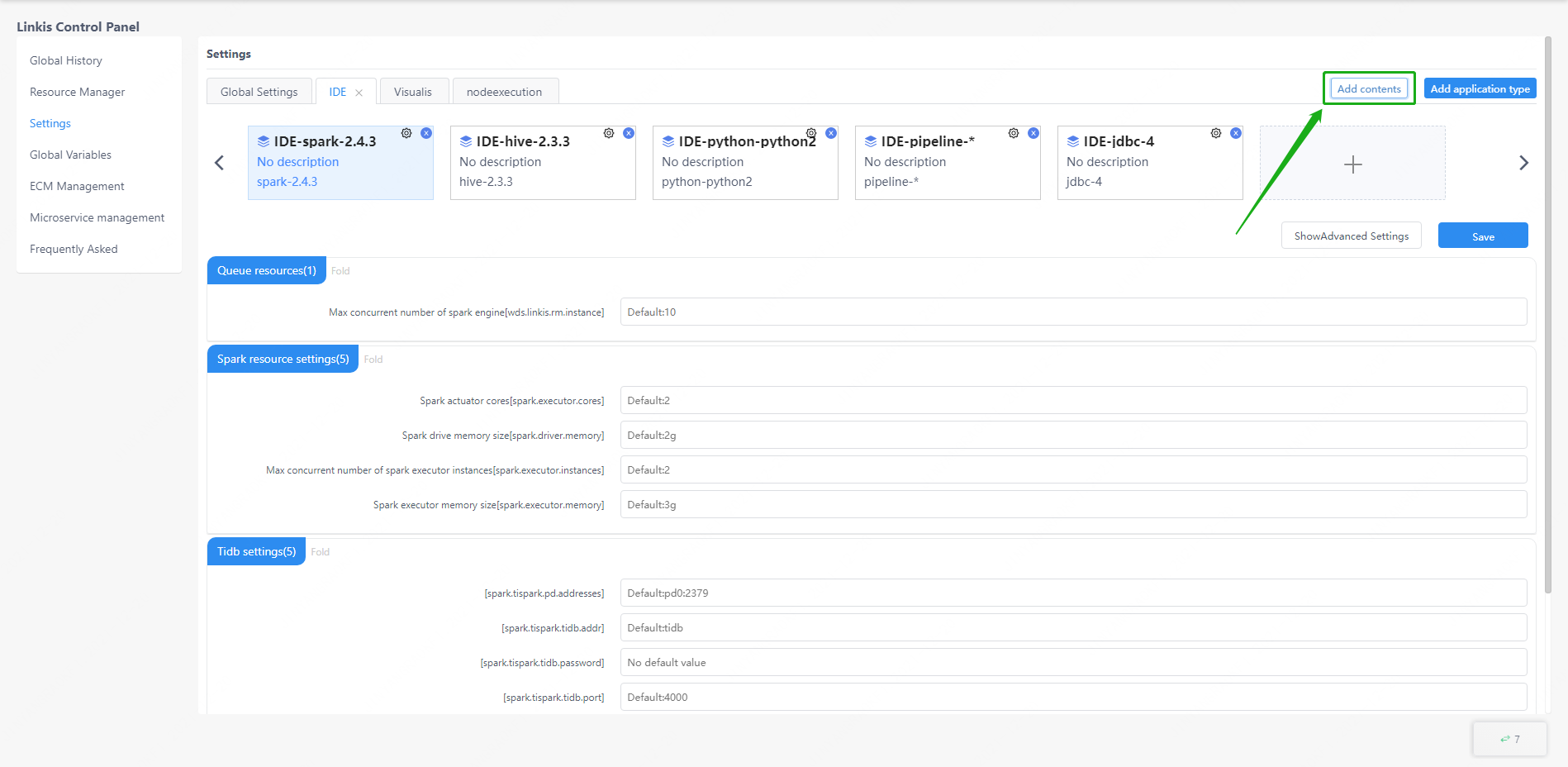Open Resource Manager in the sidebar
1568x767 pixels.
click(77, 92)
